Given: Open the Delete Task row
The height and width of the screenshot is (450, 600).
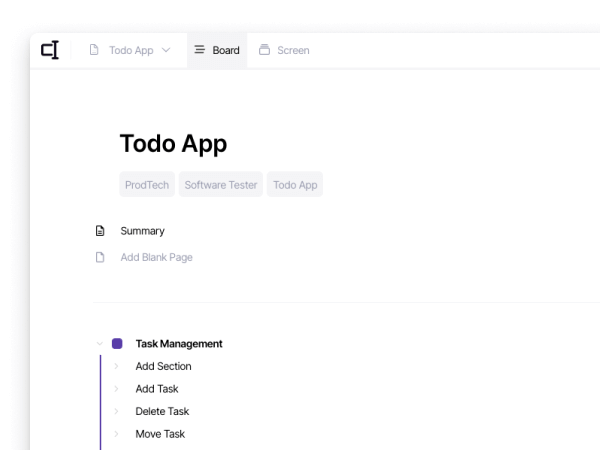Looking at the screenshot, I should [x=162, y=411].
